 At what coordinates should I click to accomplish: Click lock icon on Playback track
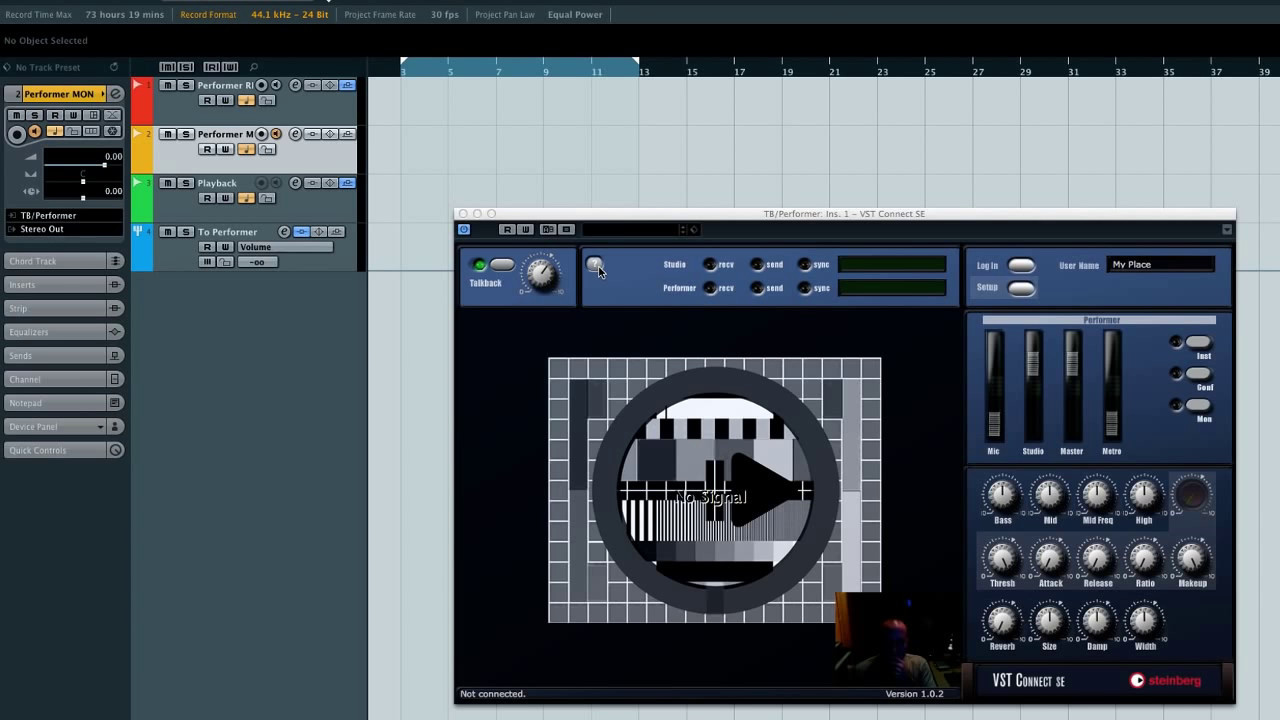coord(267,198)
